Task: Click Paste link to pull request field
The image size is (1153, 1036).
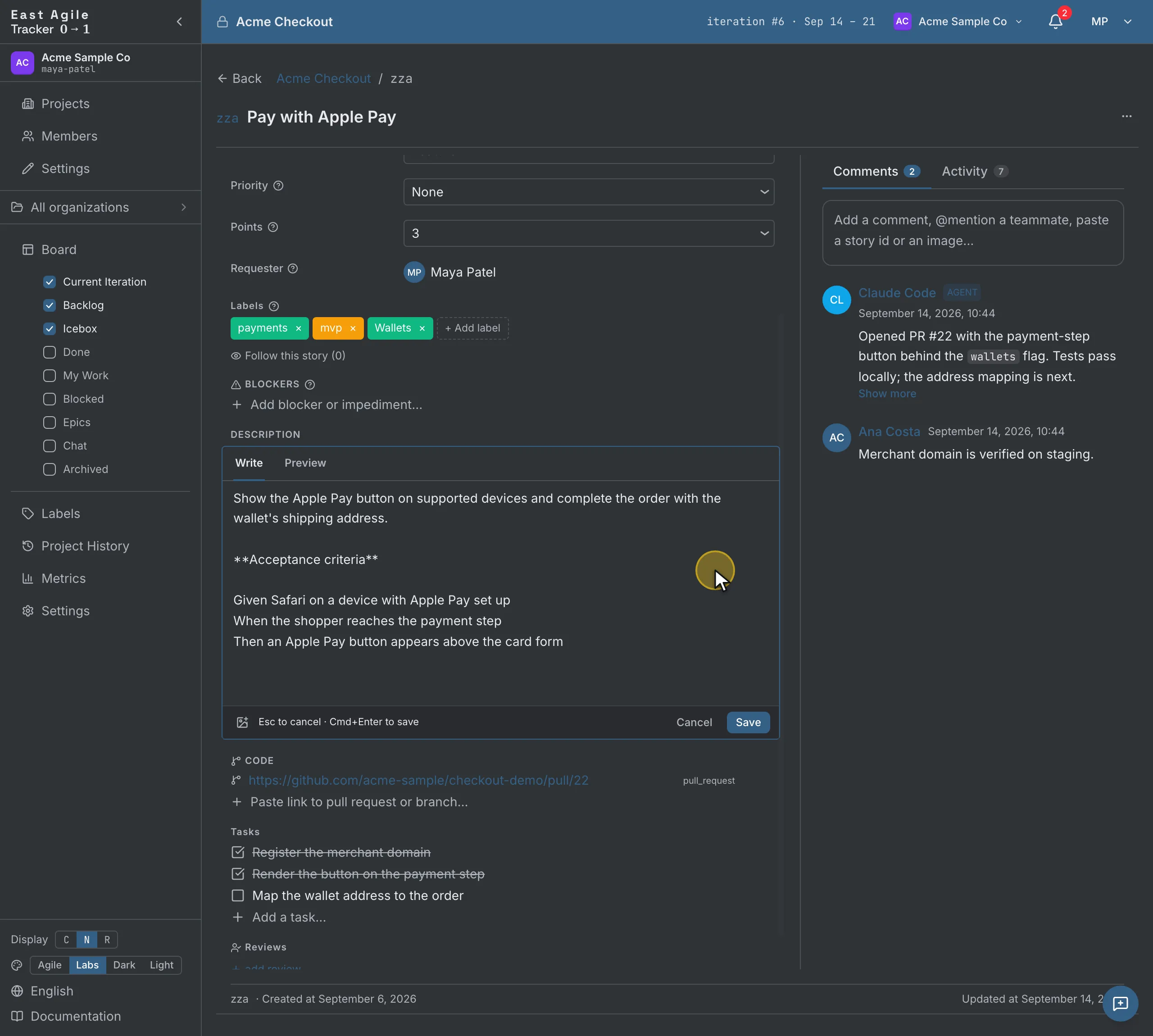Action: click(x=359, y=802)
